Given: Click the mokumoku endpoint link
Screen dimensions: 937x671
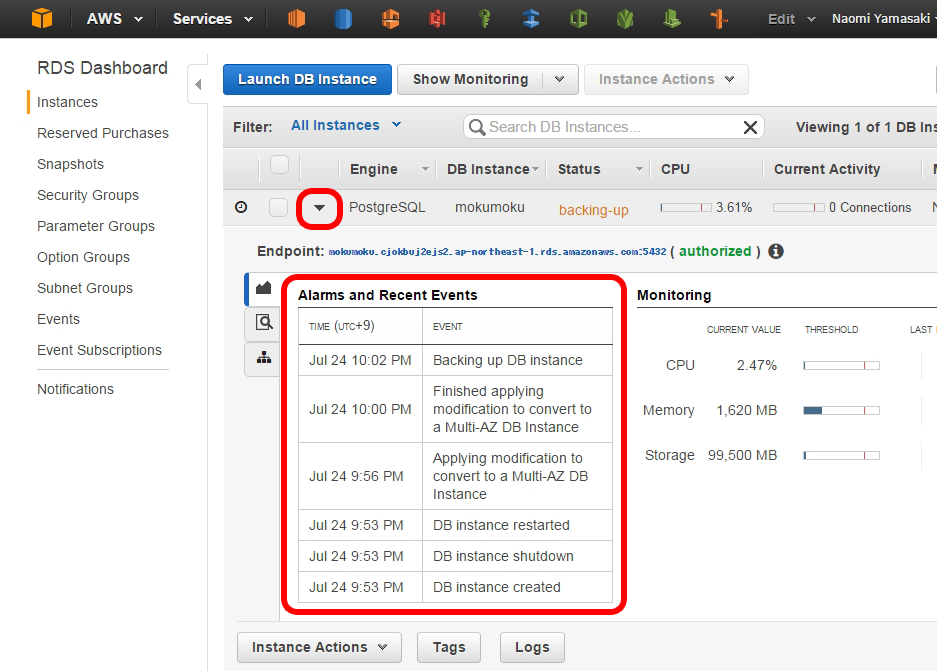Looking at the screenshot, I should pyautogui.click(x=497, y=252).
